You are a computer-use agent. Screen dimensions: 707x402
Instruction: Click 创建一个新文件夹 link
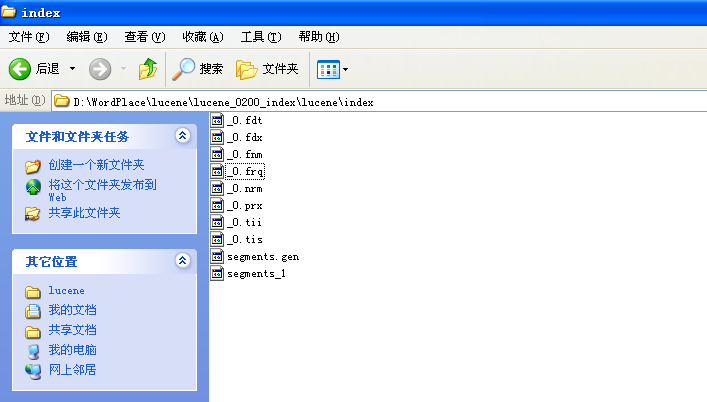coord(96,165)
